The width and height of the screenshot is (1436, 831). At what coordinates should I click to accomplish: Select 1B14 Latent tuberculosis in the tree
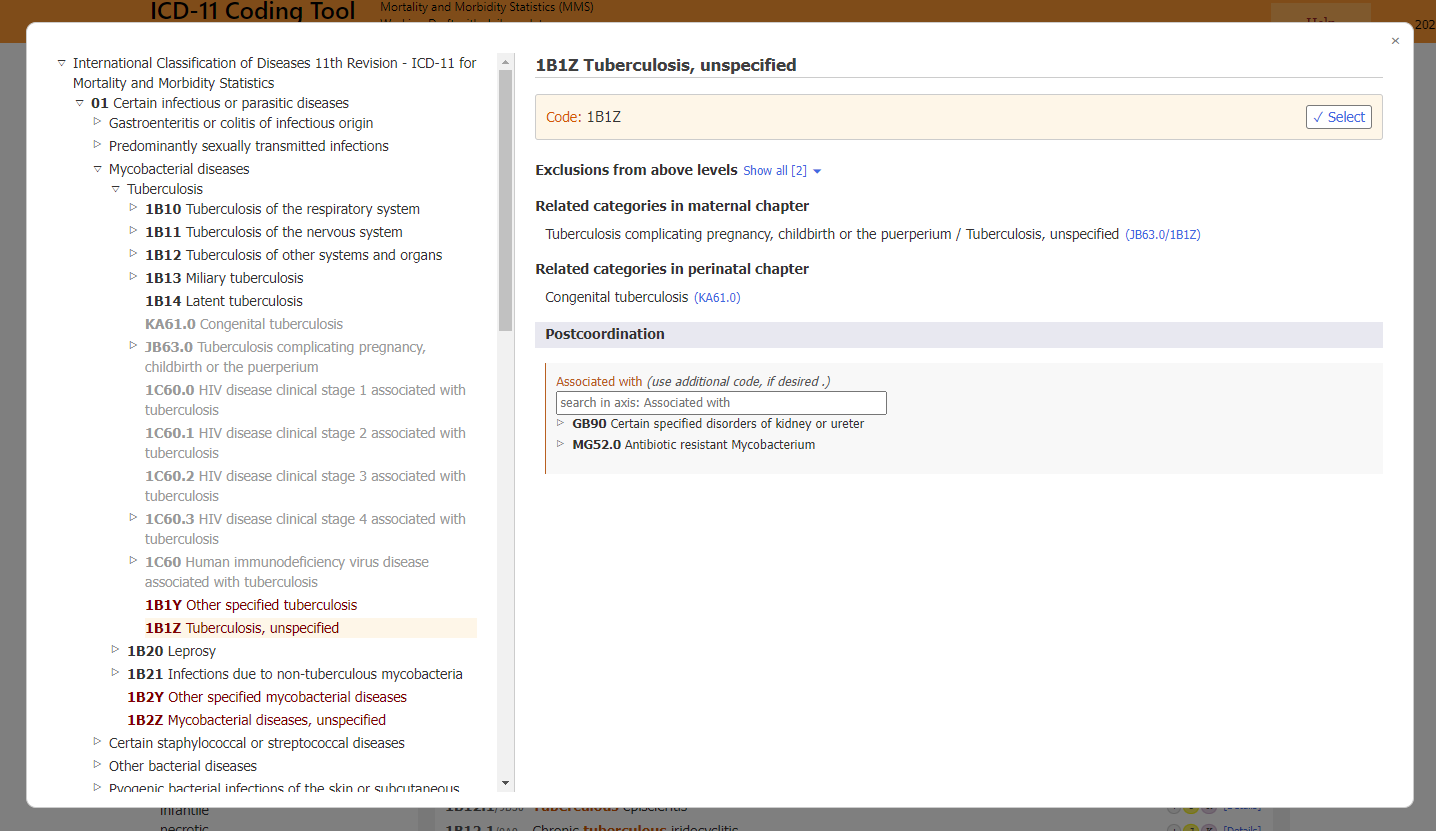click(223, 300)
